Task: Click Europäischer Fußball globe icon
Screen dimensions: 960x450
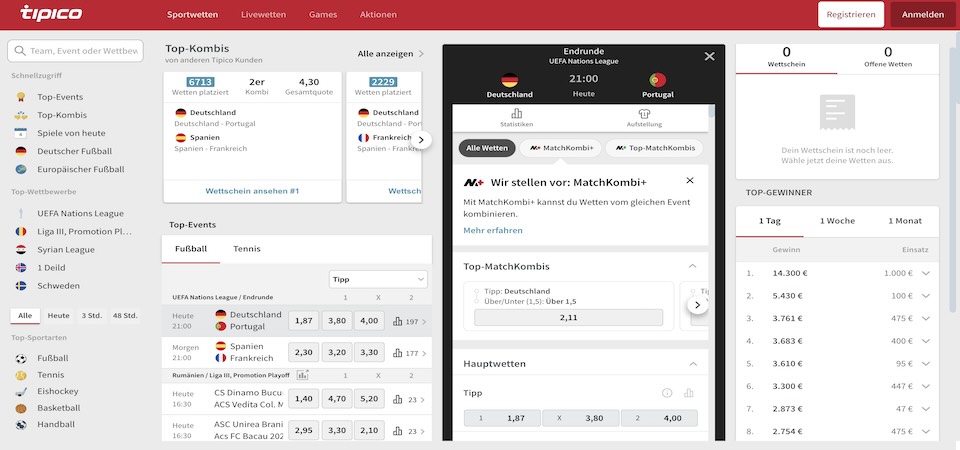Action: click(x=21, y=169)
